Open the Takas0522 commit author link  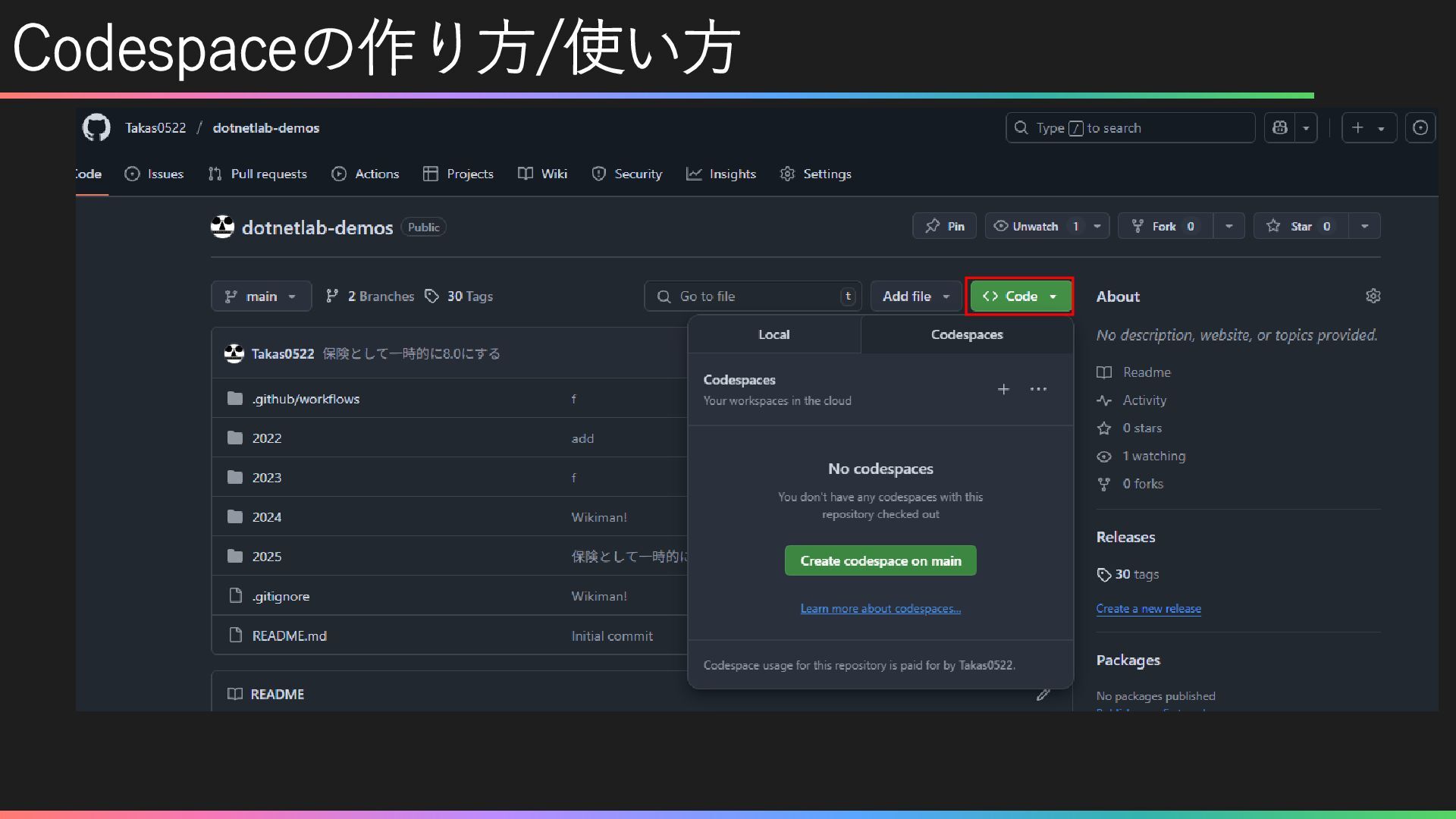282,353
